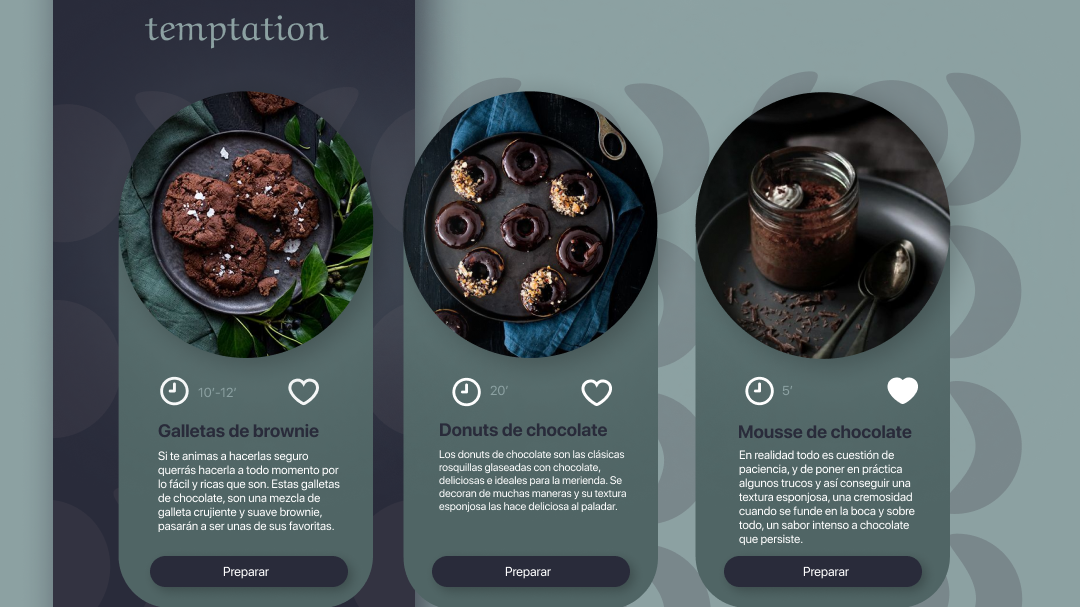Open the brownie cookies photo
Image resolution: width=1080 pixels, height=607 pixels.
click(x=246, y=225)
